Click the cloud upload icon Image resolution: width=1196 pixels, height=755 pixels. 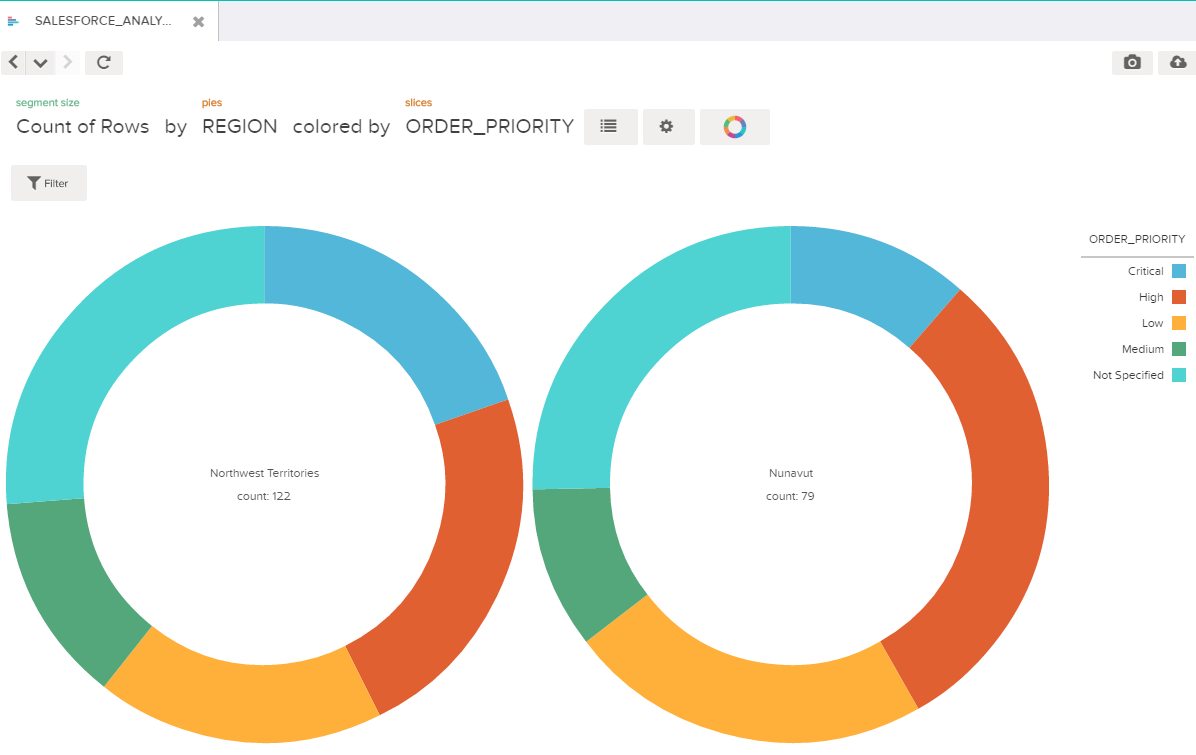(1178, 63)
